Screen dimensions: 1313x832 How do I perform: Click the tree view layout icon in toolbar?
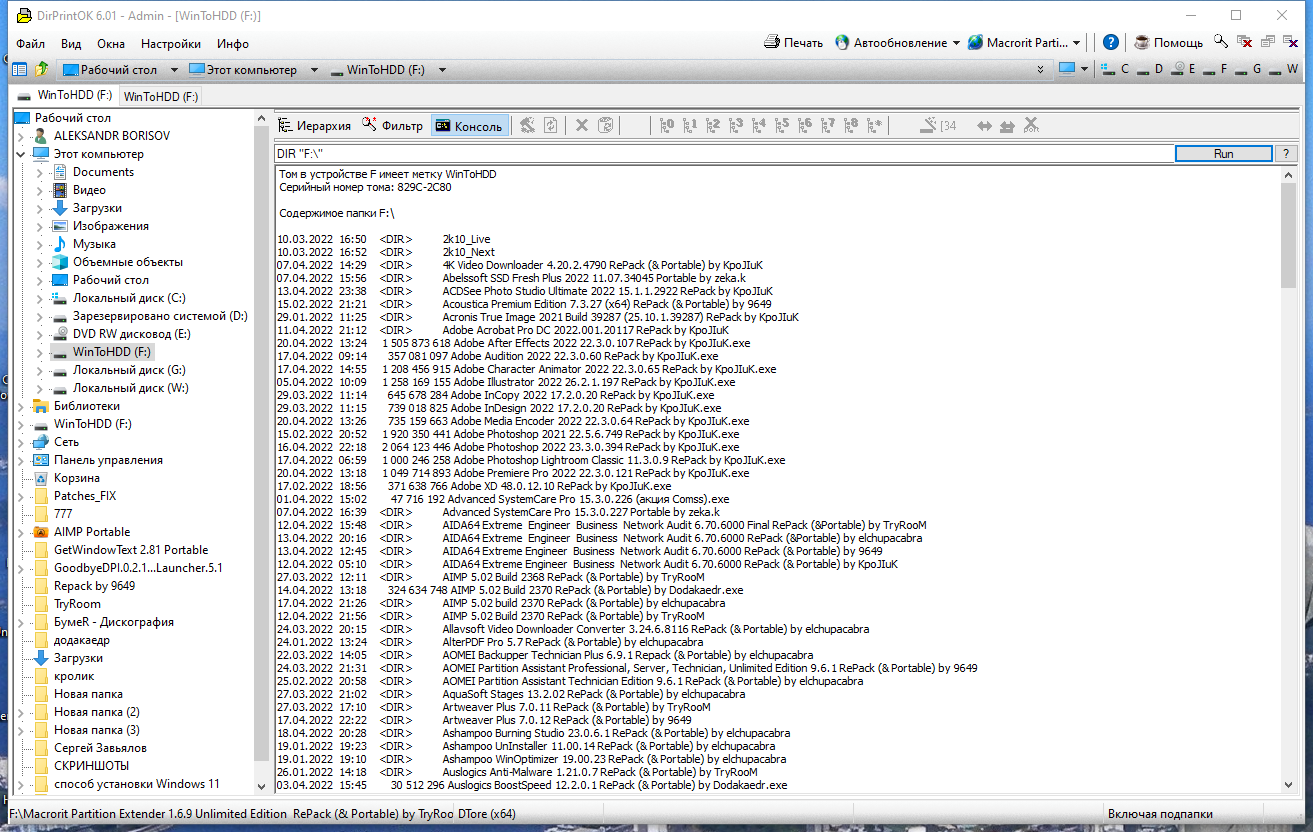[19, 70]
